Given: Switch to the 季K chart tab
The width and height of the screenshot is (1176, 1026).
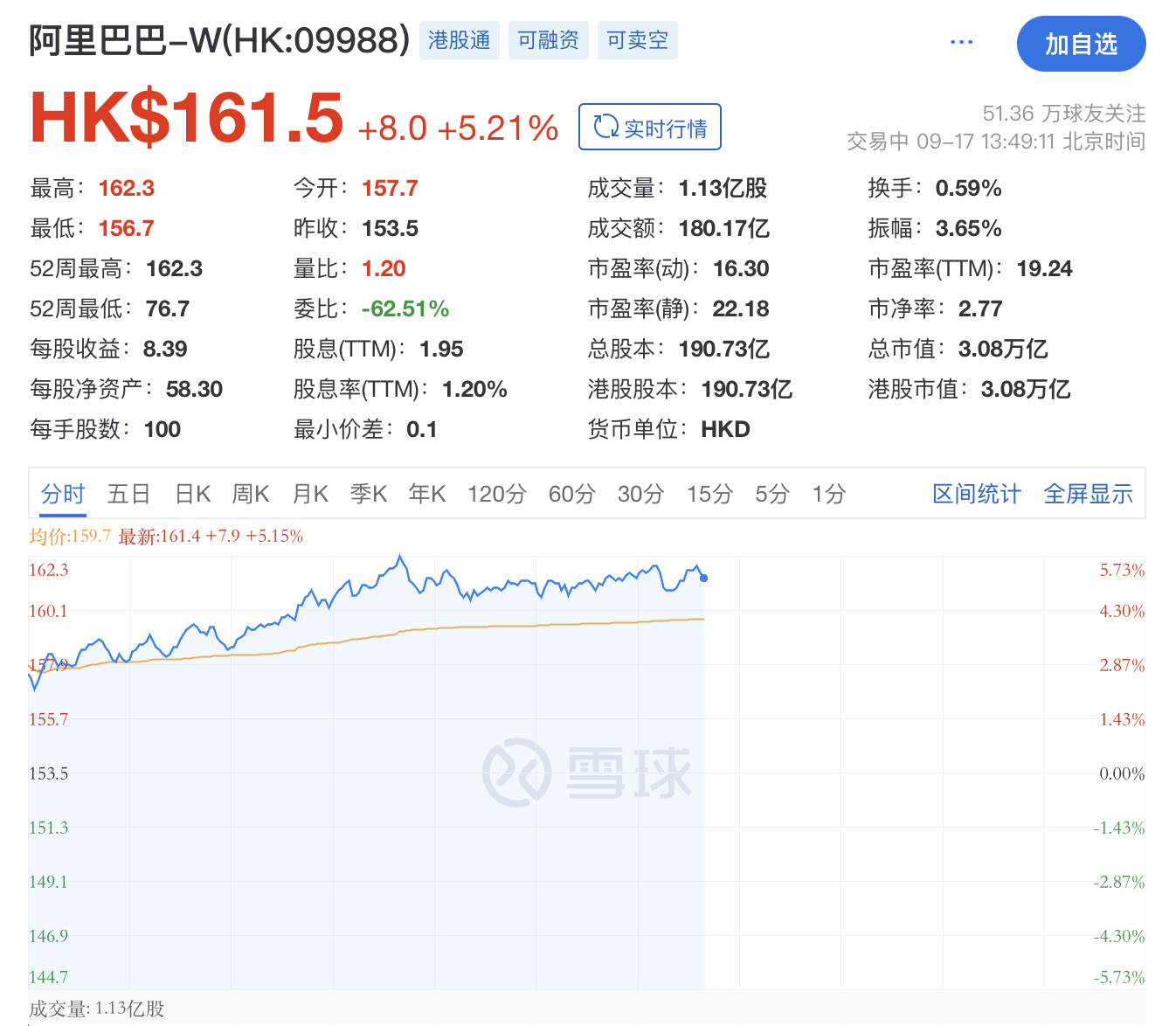Looking at the screenshot, I should coord(369,494).
